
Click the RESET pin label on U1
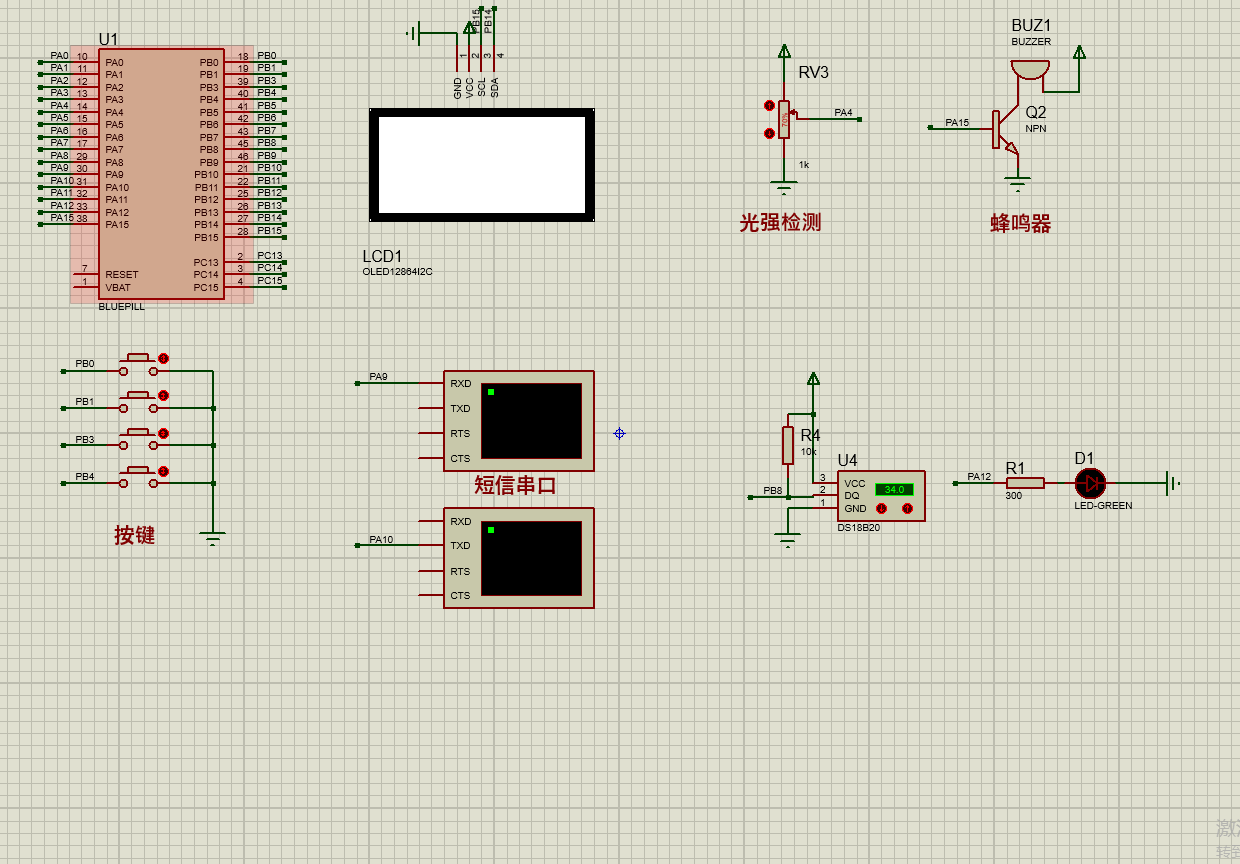click(122, 275)
